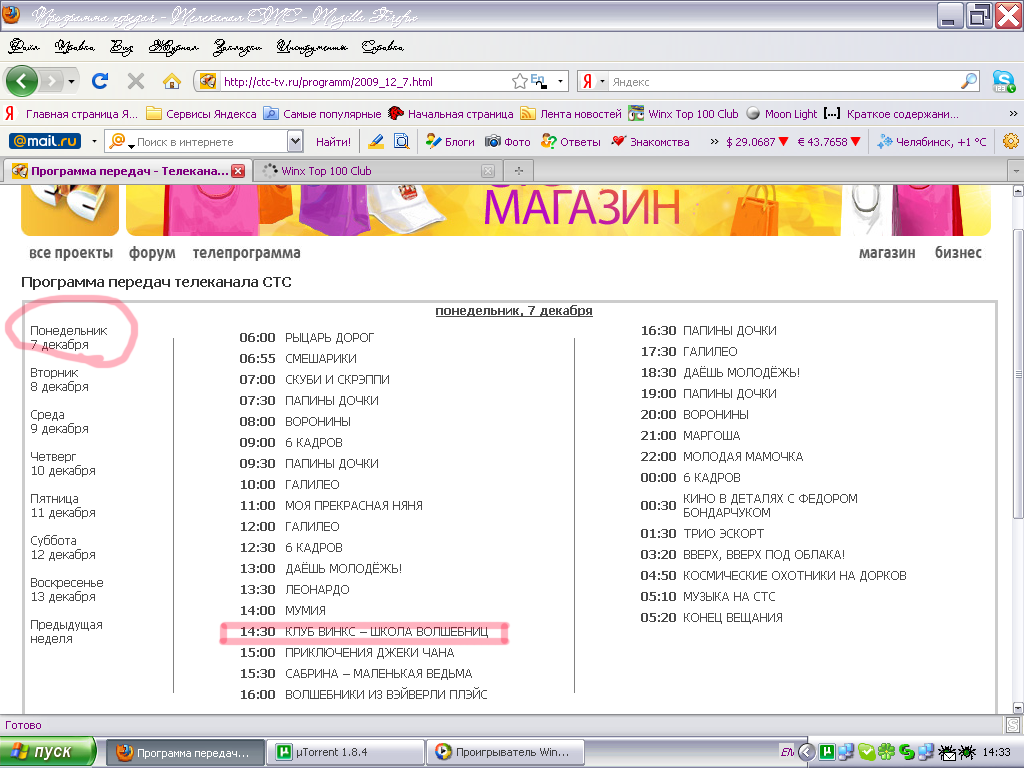This screenshot has height=768, width=1024.
Task: Click the magnifier search icon in Yandex box
Action: 969,81
